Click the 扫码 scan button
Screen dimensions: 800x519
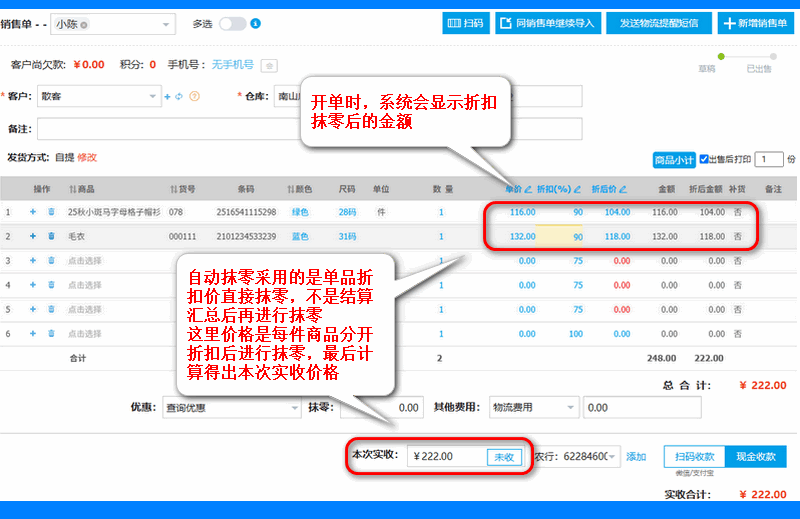tap(465, 23)
